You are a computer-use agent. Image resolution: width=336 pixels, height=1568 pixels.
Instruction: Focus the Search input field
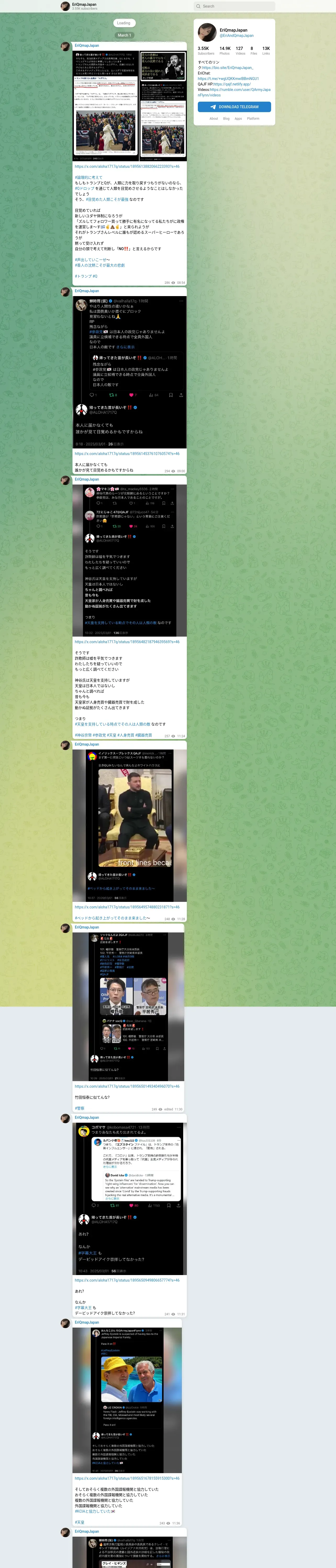coord(234,6)
